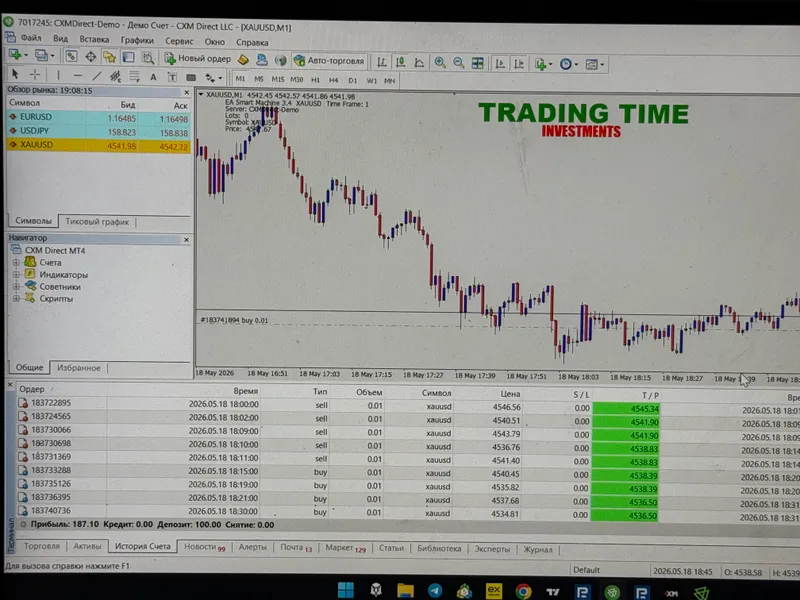The height and width of the screenshot is (600, 800).
Task: Expand the Скрипты tree node
Action: click(x=16, y=298)
